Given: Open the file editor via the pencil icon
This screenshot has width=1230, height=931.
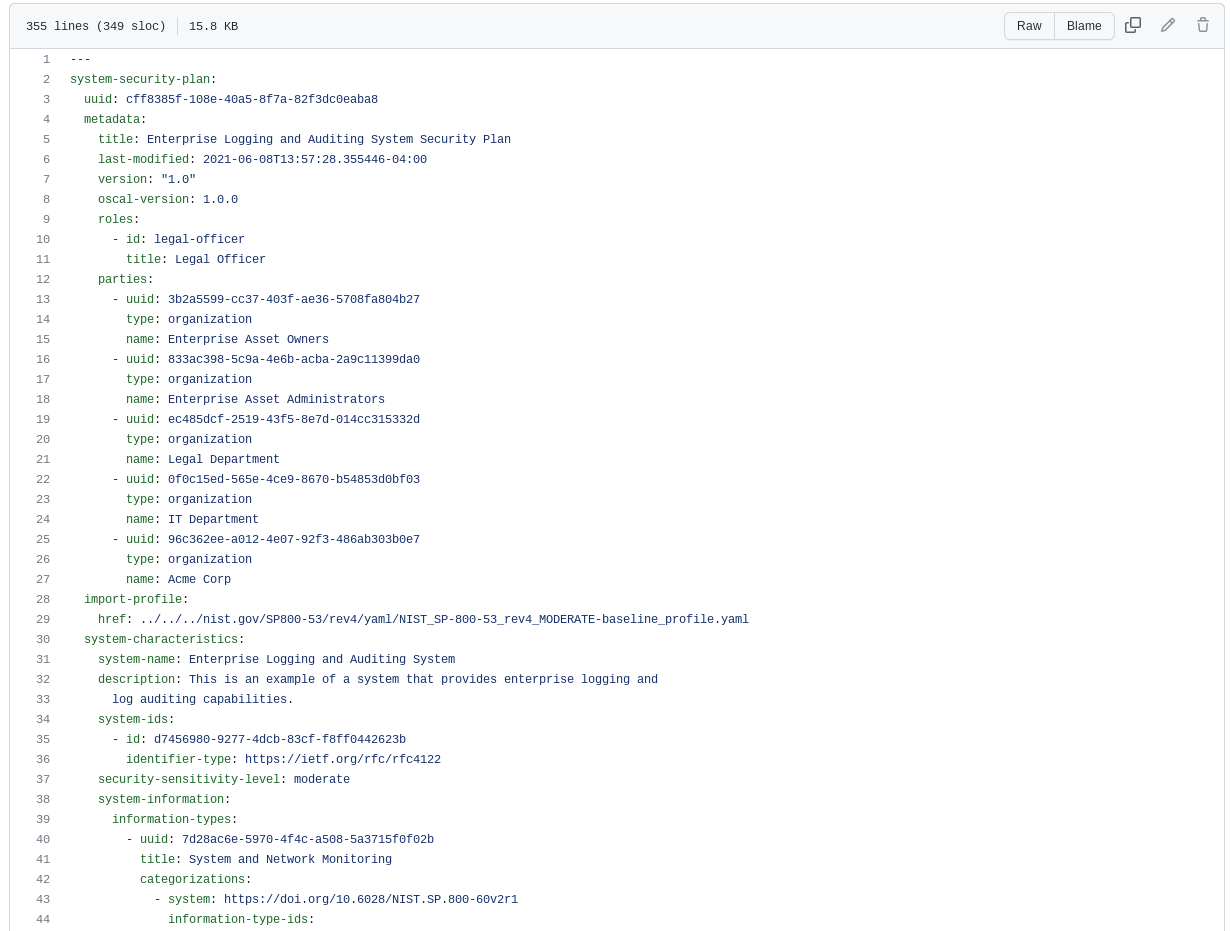Looking at the screenshot, I should [1168, 25].
